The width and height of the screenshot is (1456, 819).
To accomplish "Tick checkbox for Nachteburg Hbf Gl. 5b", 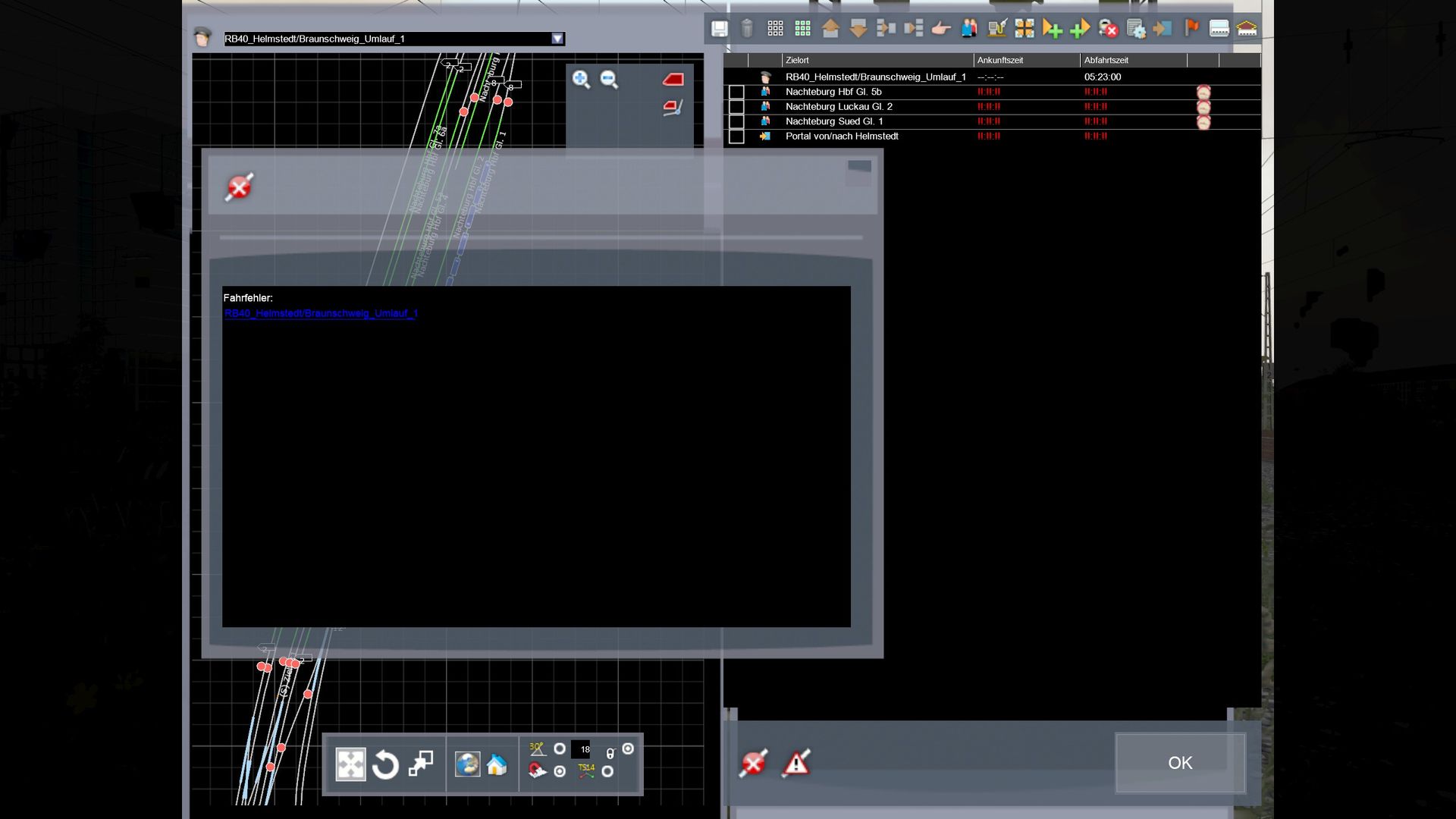I will (736, 93).
